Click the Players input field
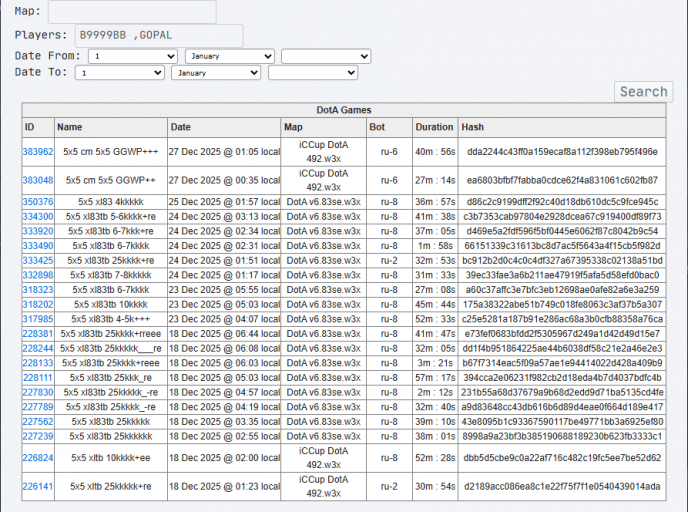The width and height of the screenshot is (688, 512). tap(159, 36)
